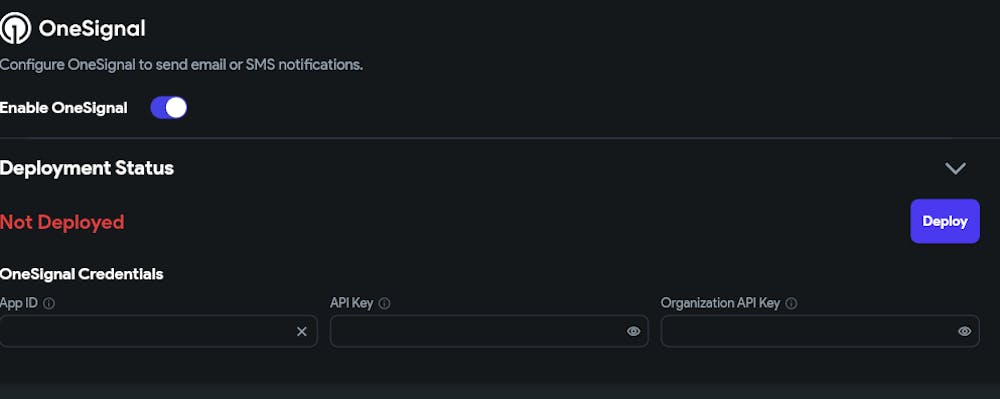Show info tooltip for App ID
This screenshot has height=399, width=1000.
point(49,304)
